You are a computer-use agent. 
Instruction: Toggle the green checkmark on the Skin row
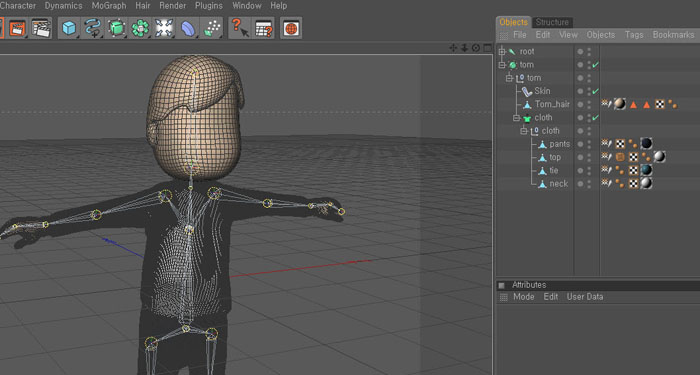[595, 91]
